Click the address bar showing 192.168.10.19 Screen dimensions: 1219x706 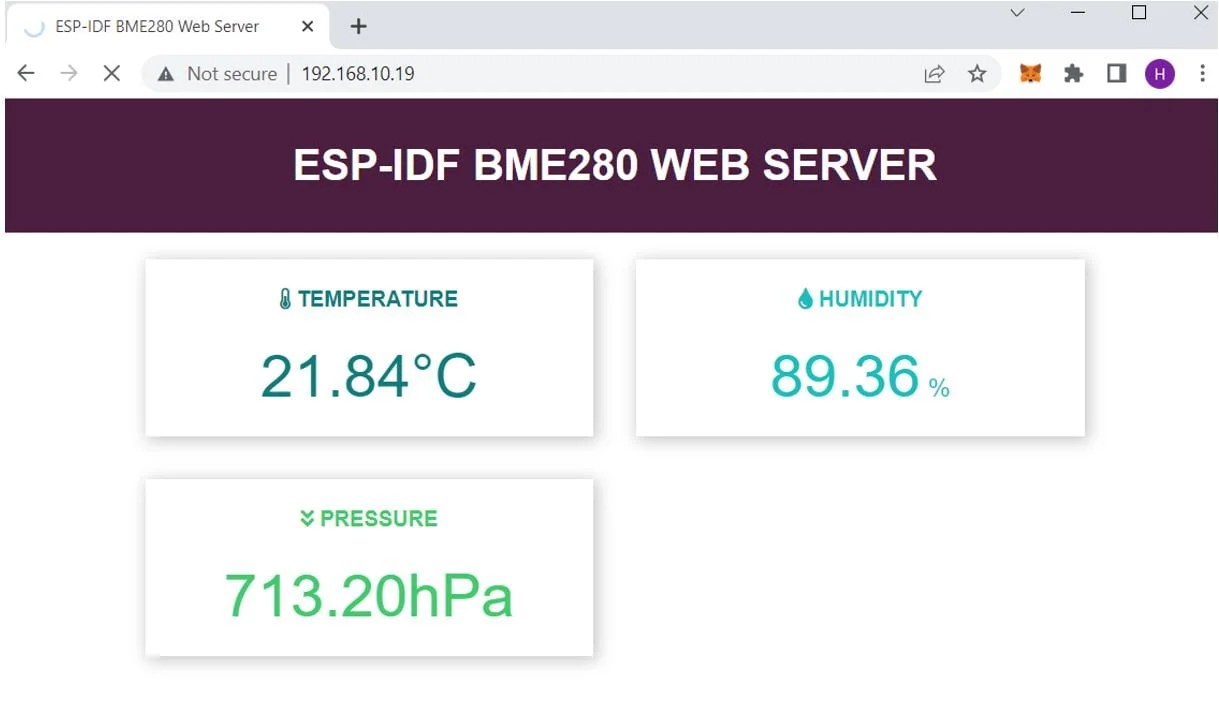(x=358, y=73)
